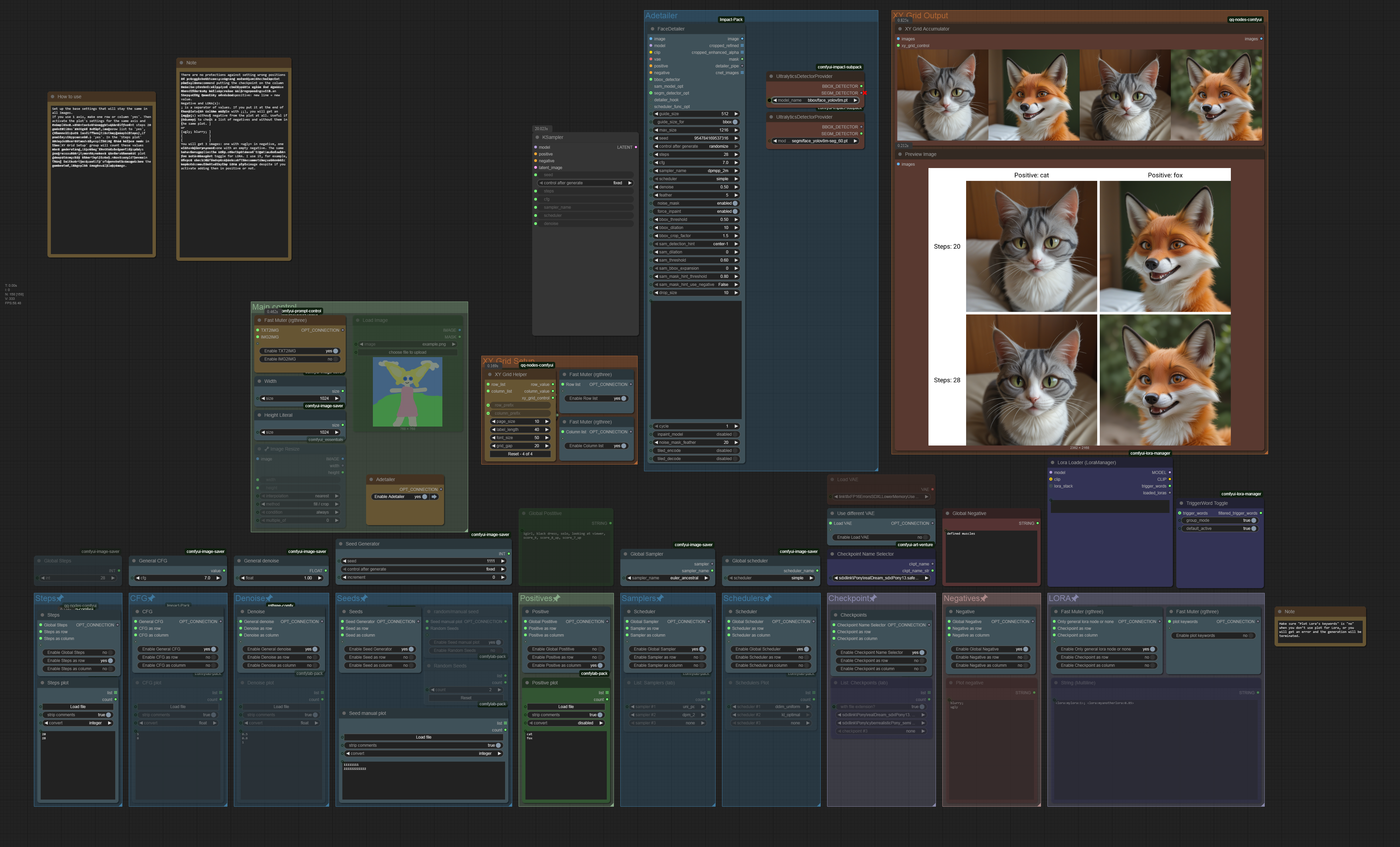Click the qq-nodes-comfyui badge on XY Grid Accumulator
Viewport: 1400px width, 847px height.
[x=1245, y=20]
